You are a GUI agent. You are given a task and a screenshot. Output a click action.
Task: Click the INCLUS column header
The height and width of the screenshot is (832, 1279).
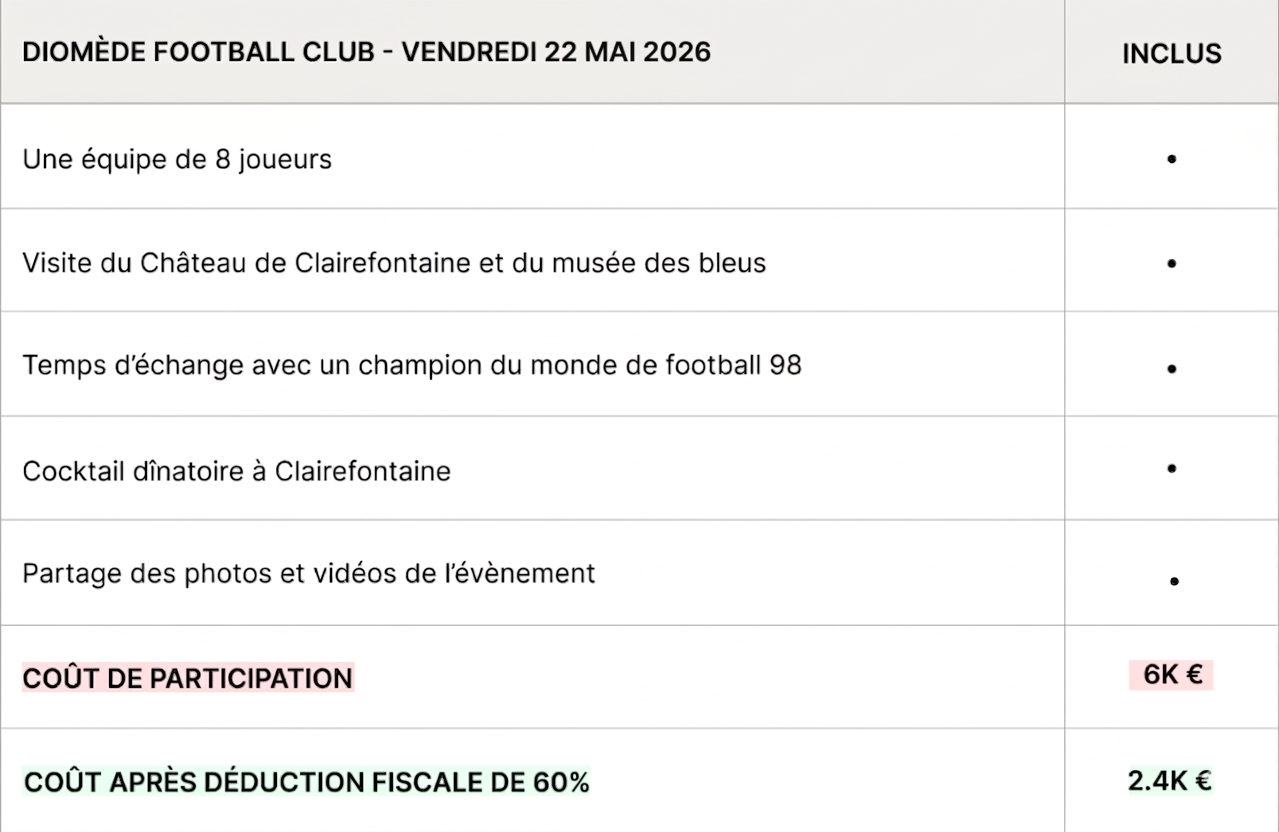(1171, 53)
